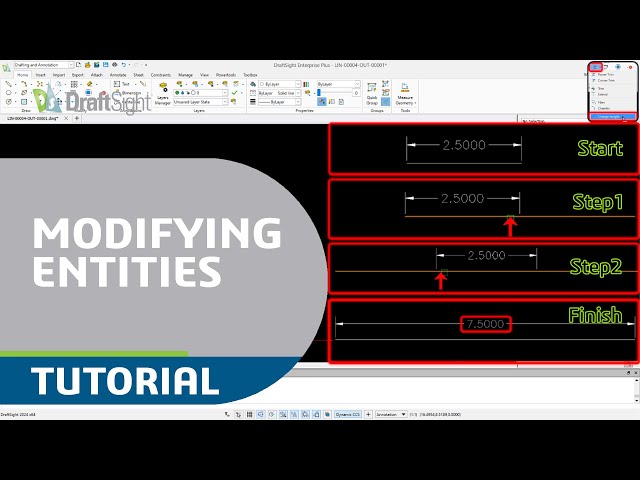Toggle Polar tracking in the status bar
This screenshot has height=480, width=640.
[272, 414]
